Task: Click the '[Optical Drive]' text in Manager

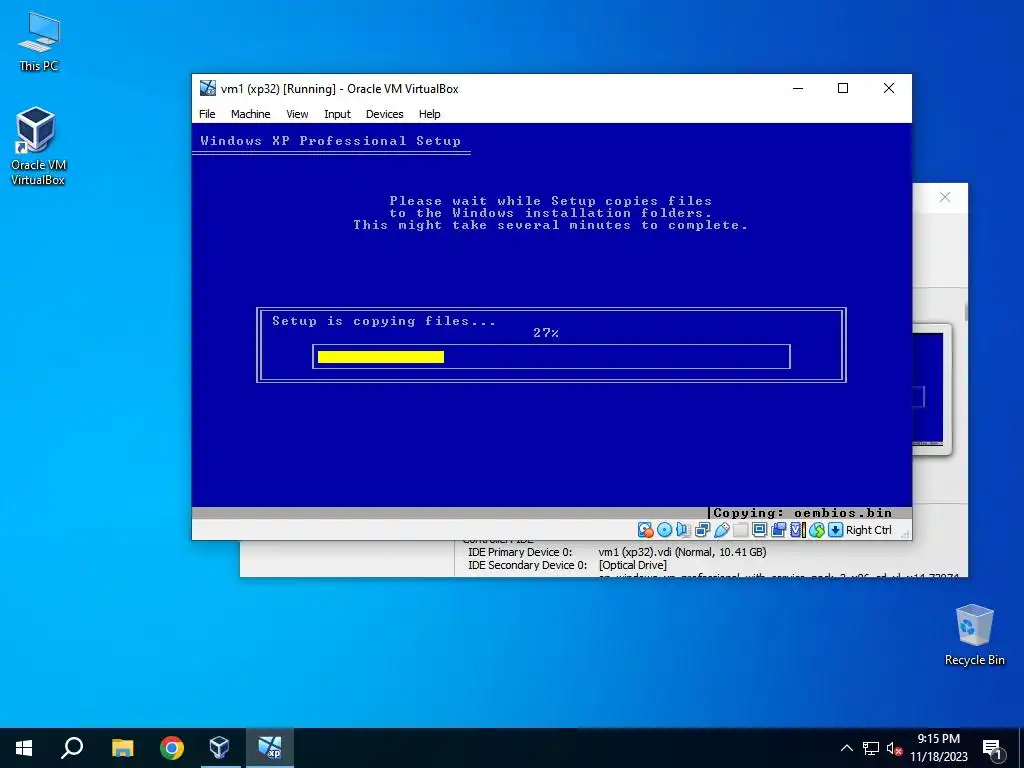Action: point(632,565)
